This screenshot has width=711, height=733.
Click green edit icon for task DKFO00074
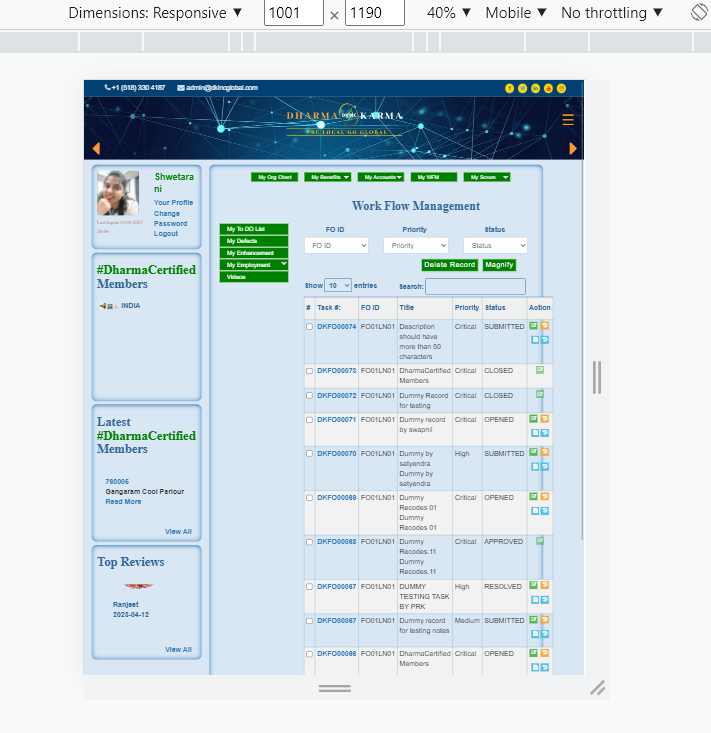(534, 326)
